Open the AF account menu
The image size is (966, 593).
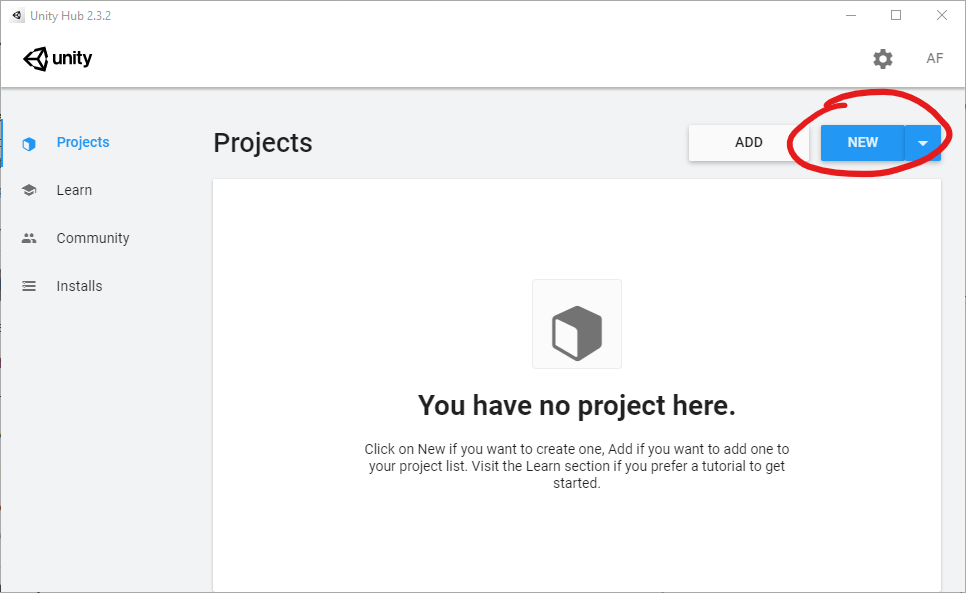(934, 58)
